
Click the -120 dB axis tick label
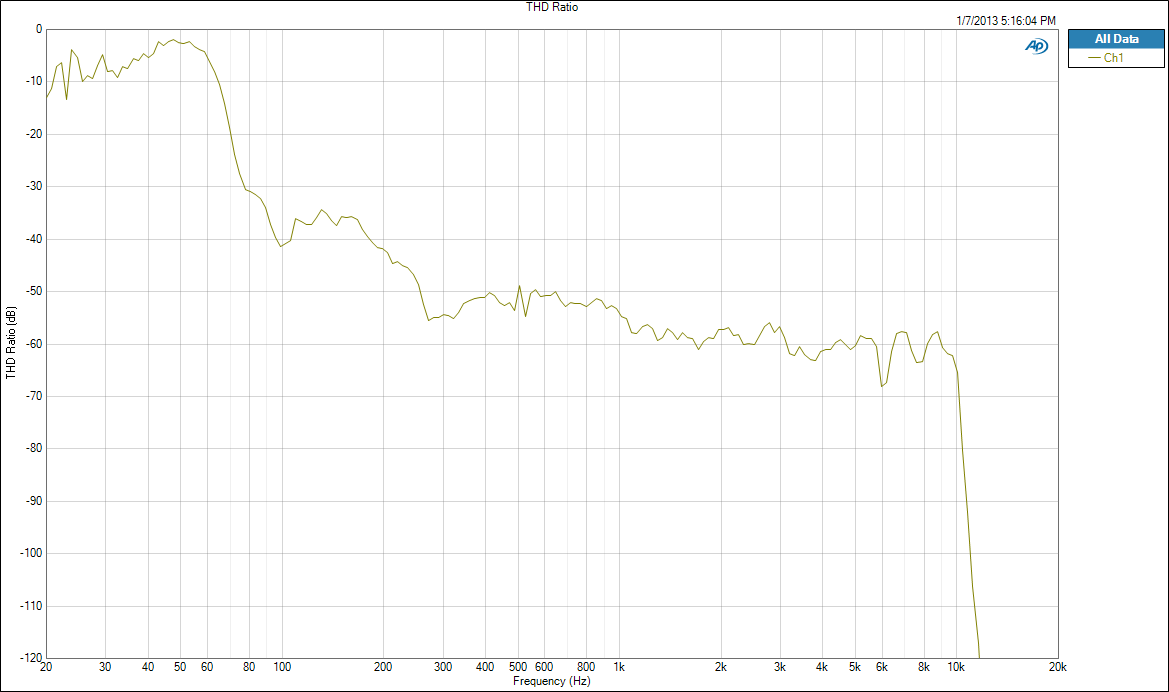(31, 658)
